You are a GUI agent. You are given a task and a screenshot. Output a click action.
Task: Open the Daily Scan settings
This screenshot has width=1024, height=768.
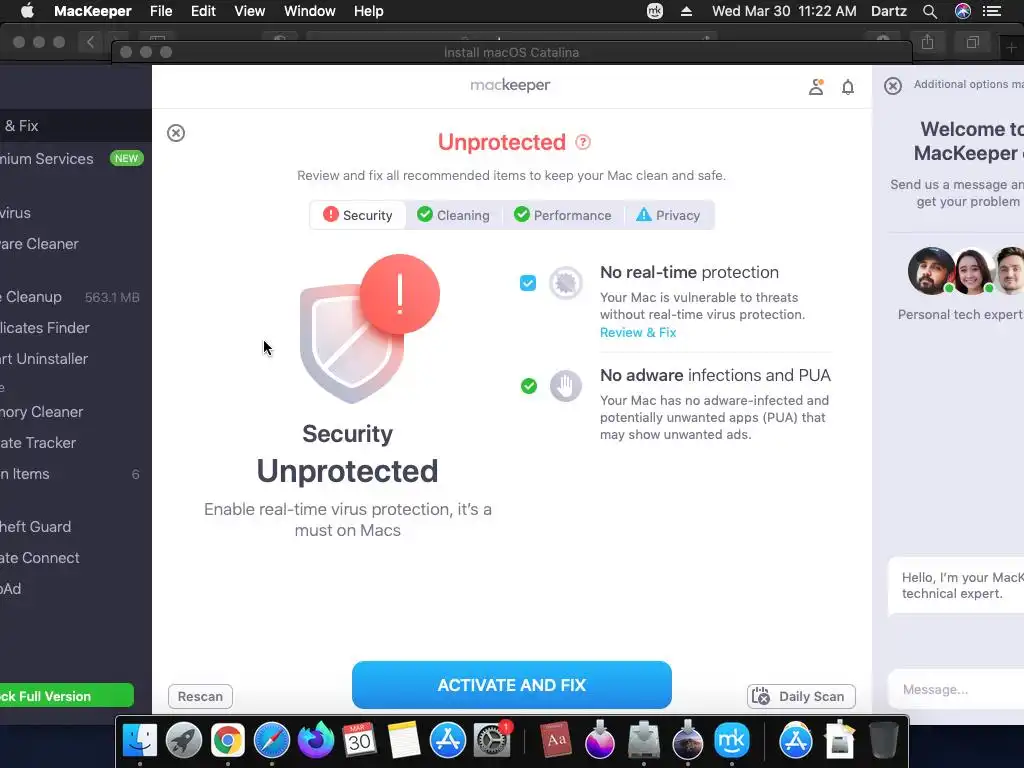click(801, 696)
